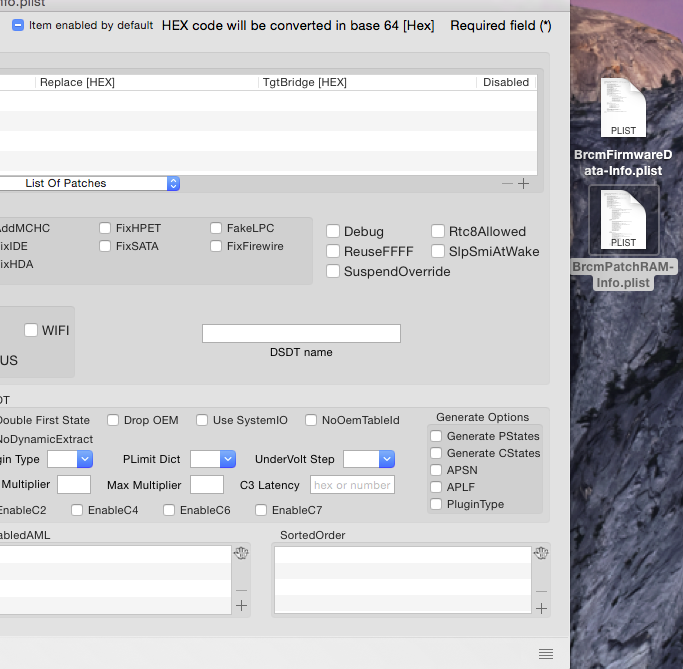683x669 pixels.
Task: Toggle SlpSmiAtWake checkbox
Action: tap(438, 251)
